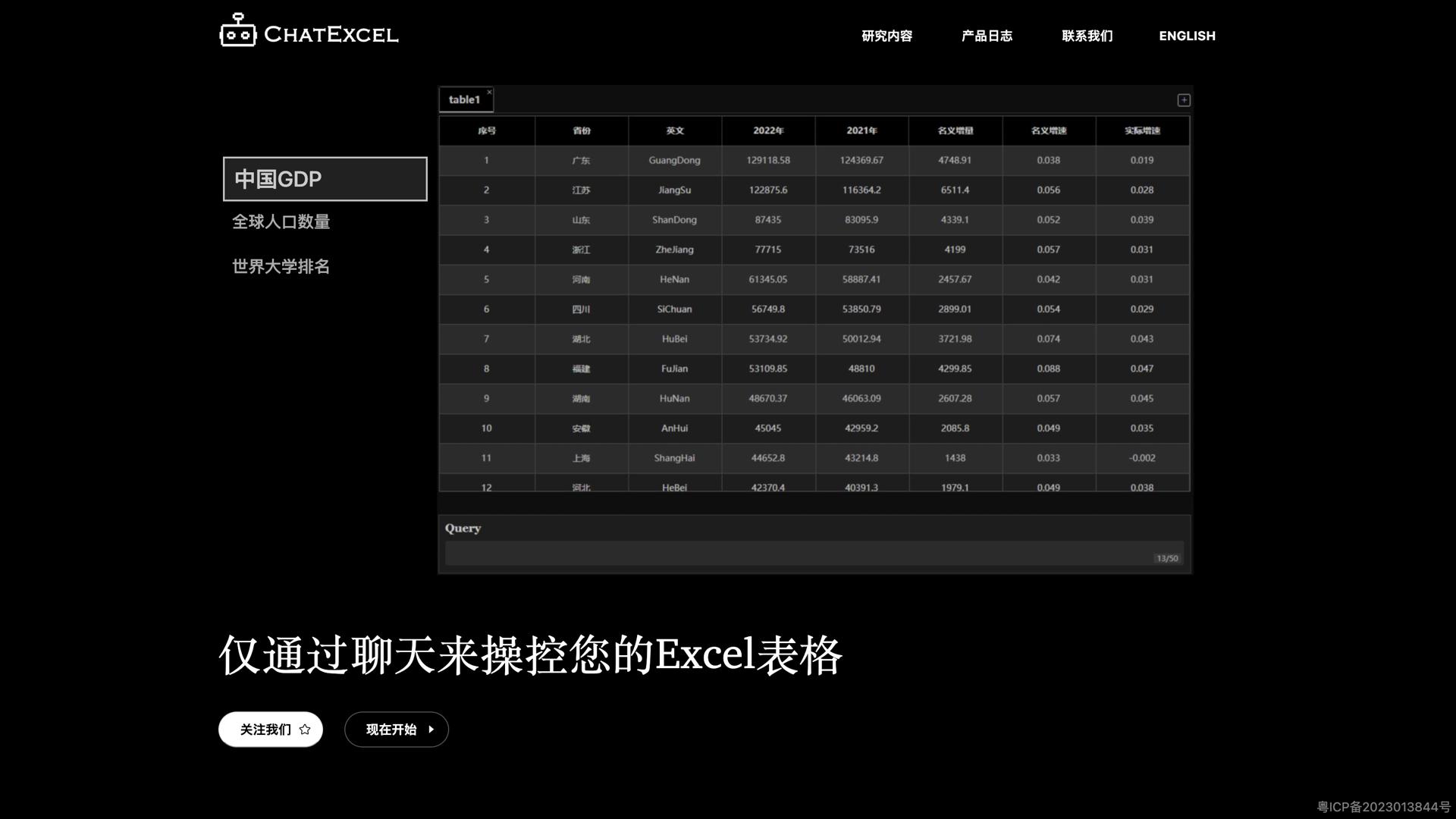Select the 世界大学排名 example dataset
Image resolution: width=1456 pixels, height=819 pixels.
point(280,266)
